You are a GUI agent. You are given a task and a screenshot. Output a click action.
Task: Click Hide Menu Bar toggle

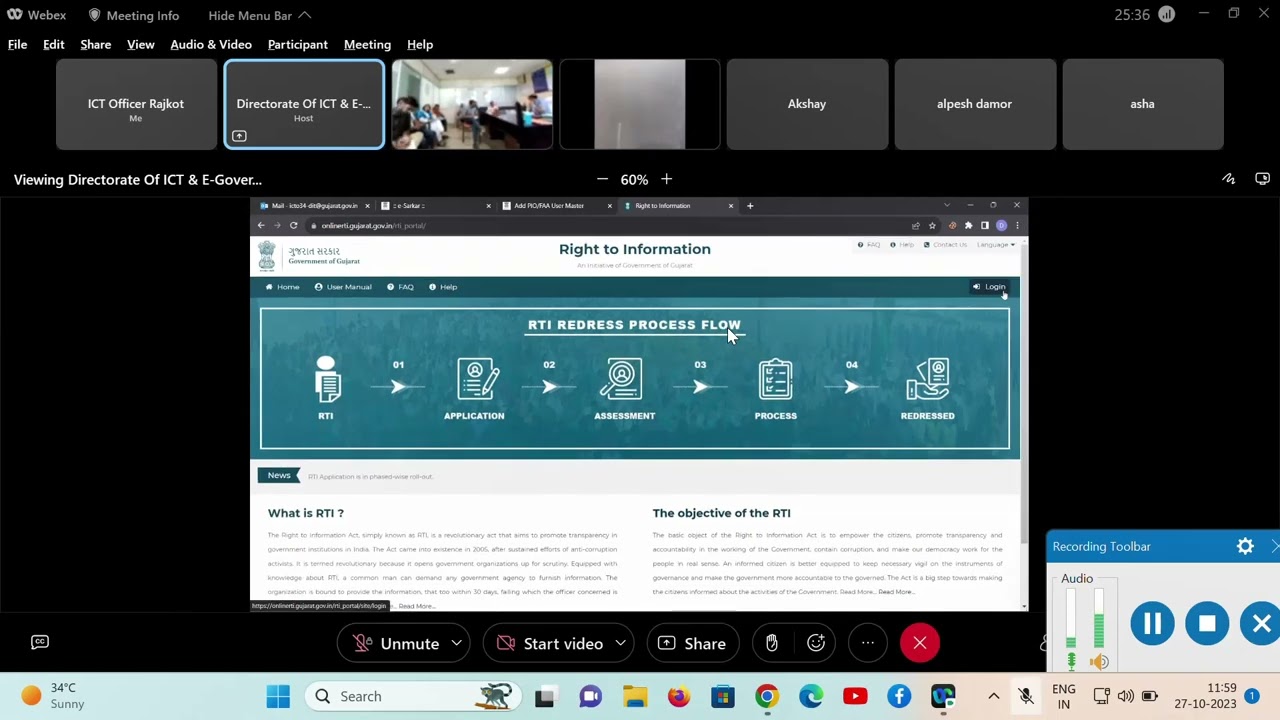[259, 15]
